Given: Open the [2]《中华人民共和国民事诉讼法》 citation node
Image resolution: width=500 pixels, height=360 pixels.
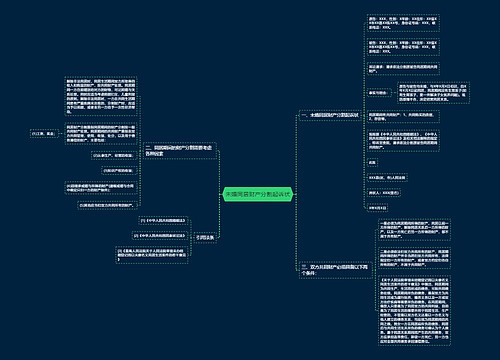Looking at the screenshot, I should click(159, 236).
